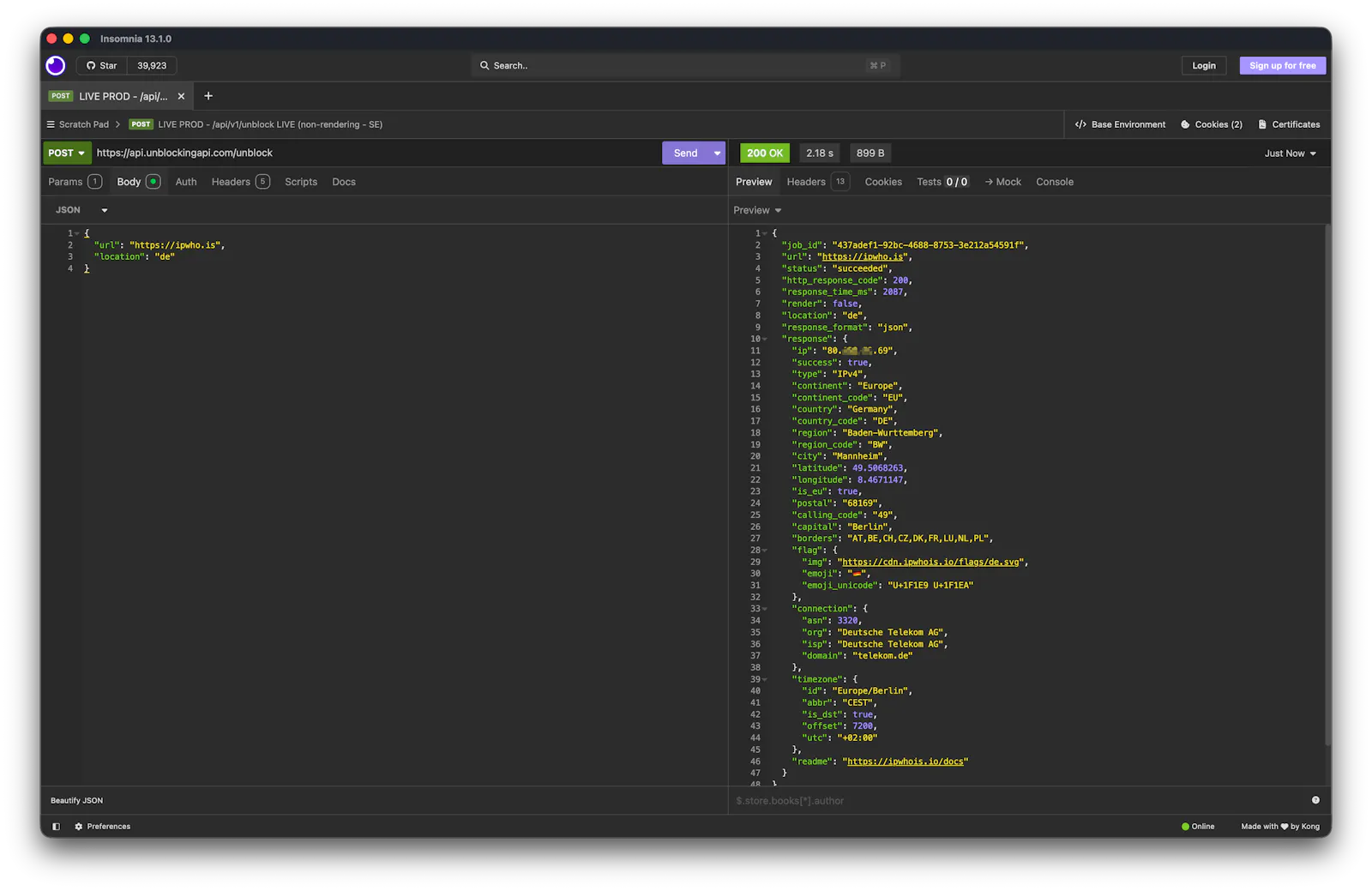The height and width of the screenshot is (891, 1372).
Task: Open the Preview mode dropdown
Action: click(757, 210)
